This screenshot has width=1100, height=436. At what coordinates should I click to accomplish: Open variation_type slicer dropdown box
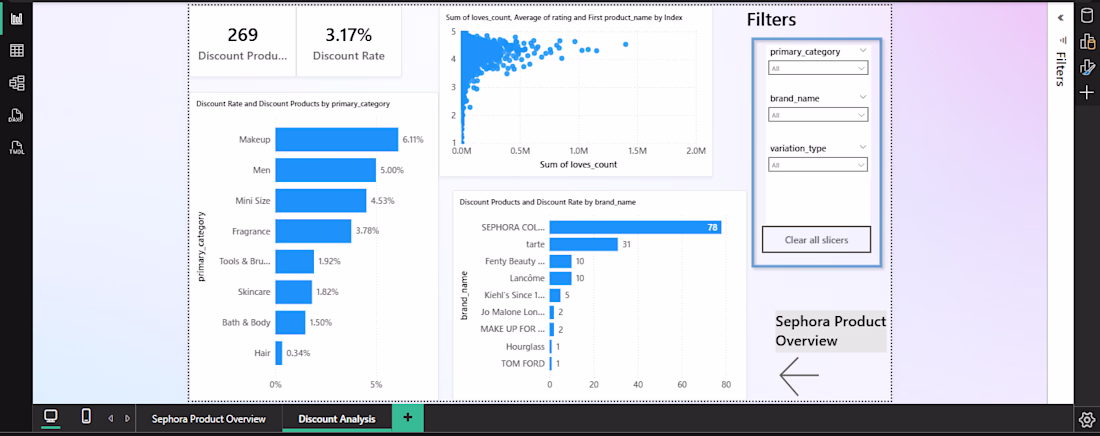(817, 165)
